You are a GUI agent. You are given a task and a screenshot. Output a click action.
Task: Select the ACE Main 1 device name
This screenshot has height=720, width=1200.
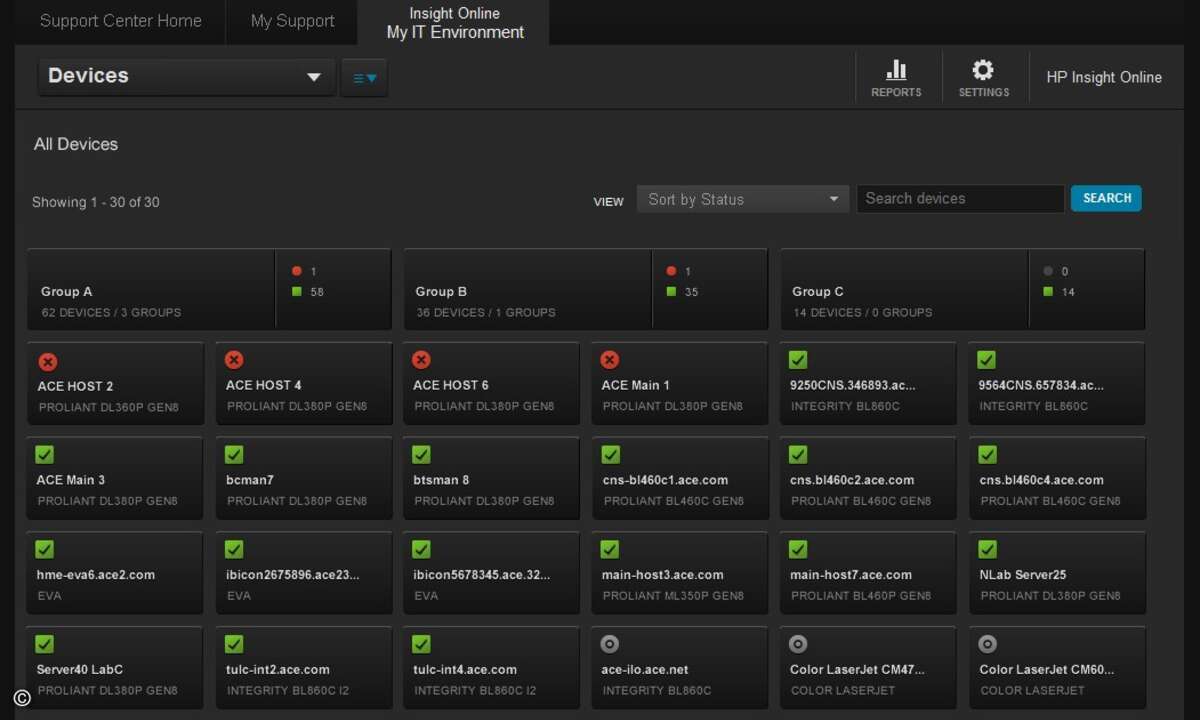pyautogui.click(x=635, y=385)
